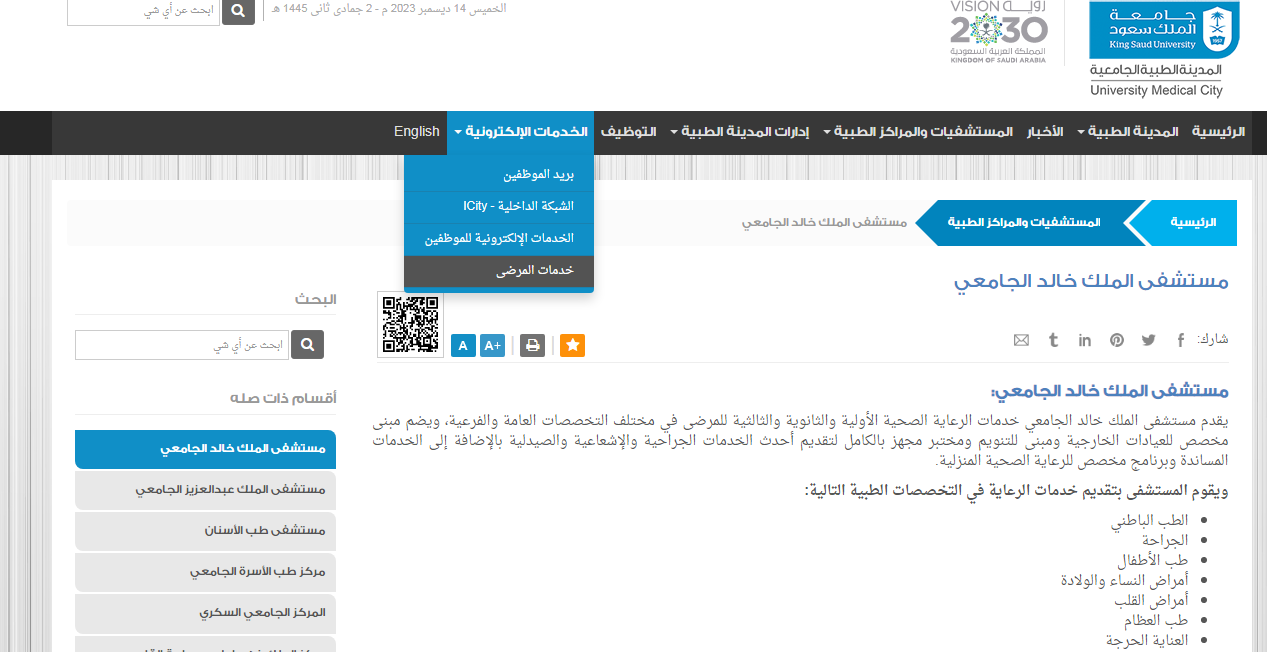
Task: Share the page on Facebook
Action: click(x=1180, y=340)
